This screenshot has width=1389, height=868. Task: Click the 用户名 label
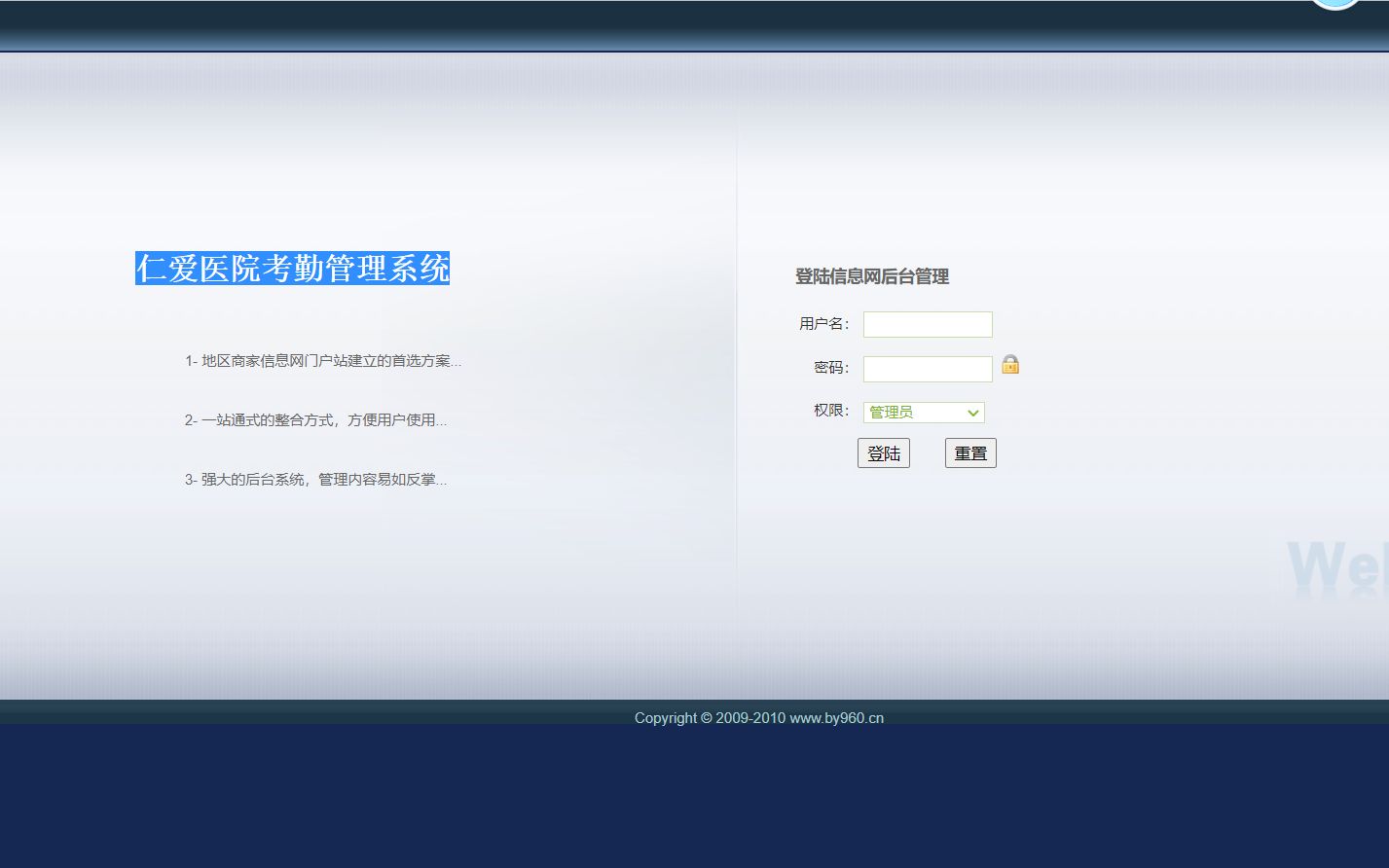coord(823,324)
